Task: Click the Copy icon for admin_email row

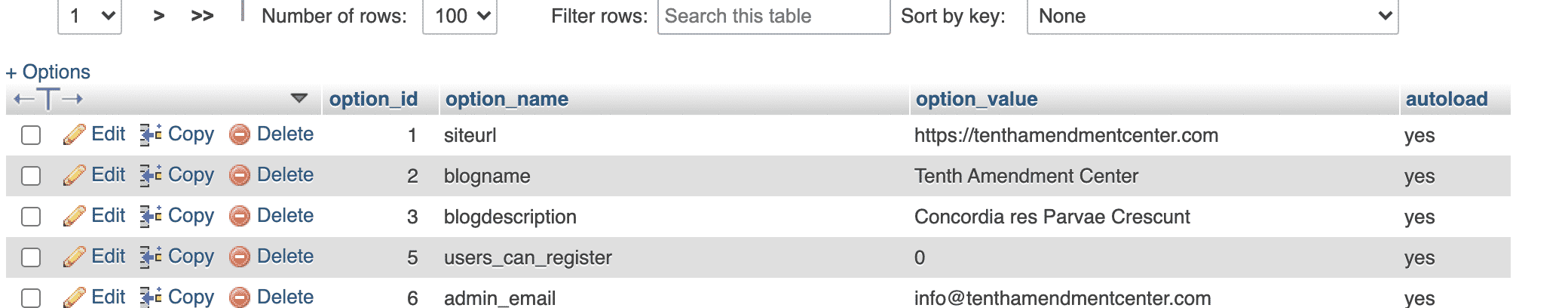Action: pyautogui.click(x=151, y=297)
